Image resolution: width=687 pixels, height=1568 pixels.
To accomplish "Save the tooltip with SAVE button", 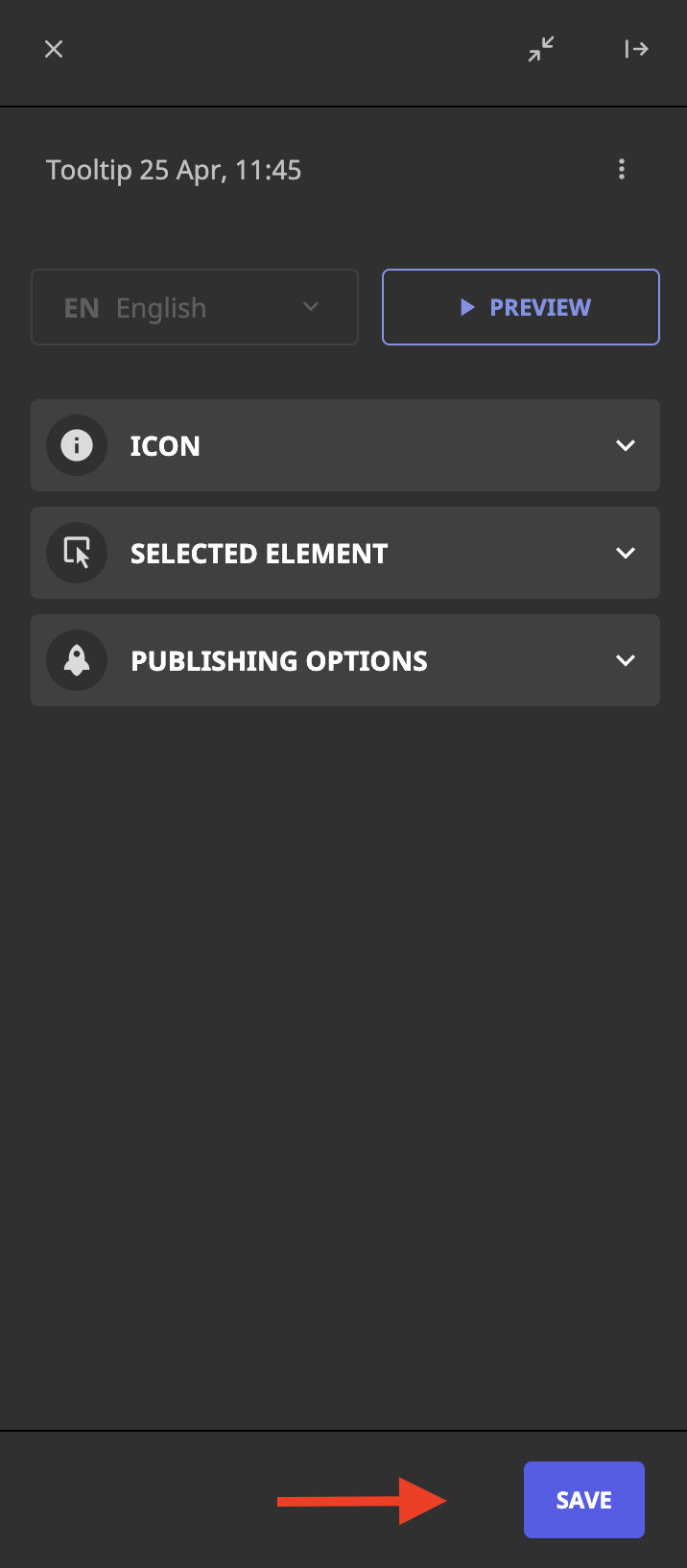I will point(584,1500).
